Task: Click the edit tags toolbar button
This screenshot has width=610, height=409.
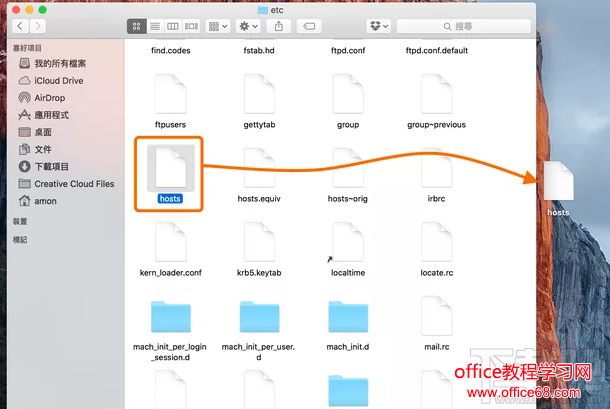Action: [x=310, y=25]
